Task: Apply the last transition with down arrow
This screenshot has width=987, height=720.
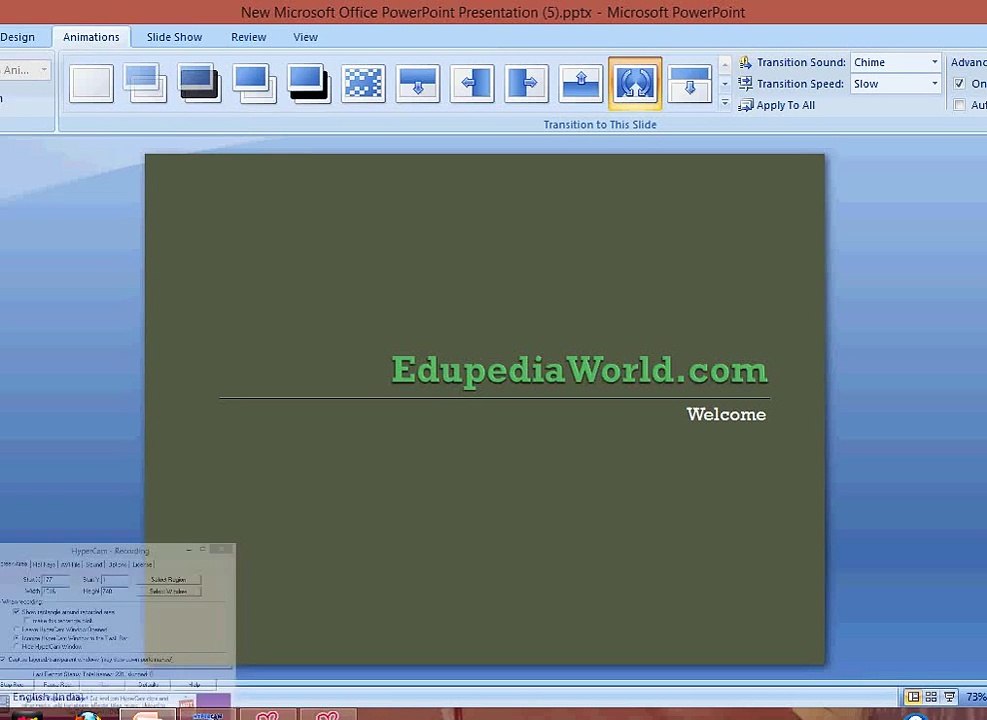Action: coord(689,82)
